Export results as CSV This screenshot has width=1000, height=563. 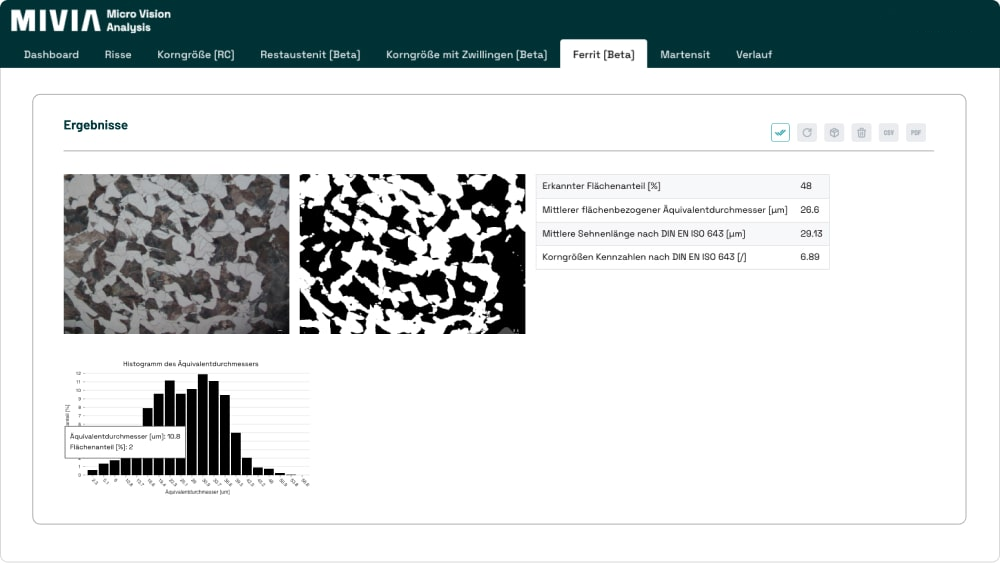click(888, 132)
